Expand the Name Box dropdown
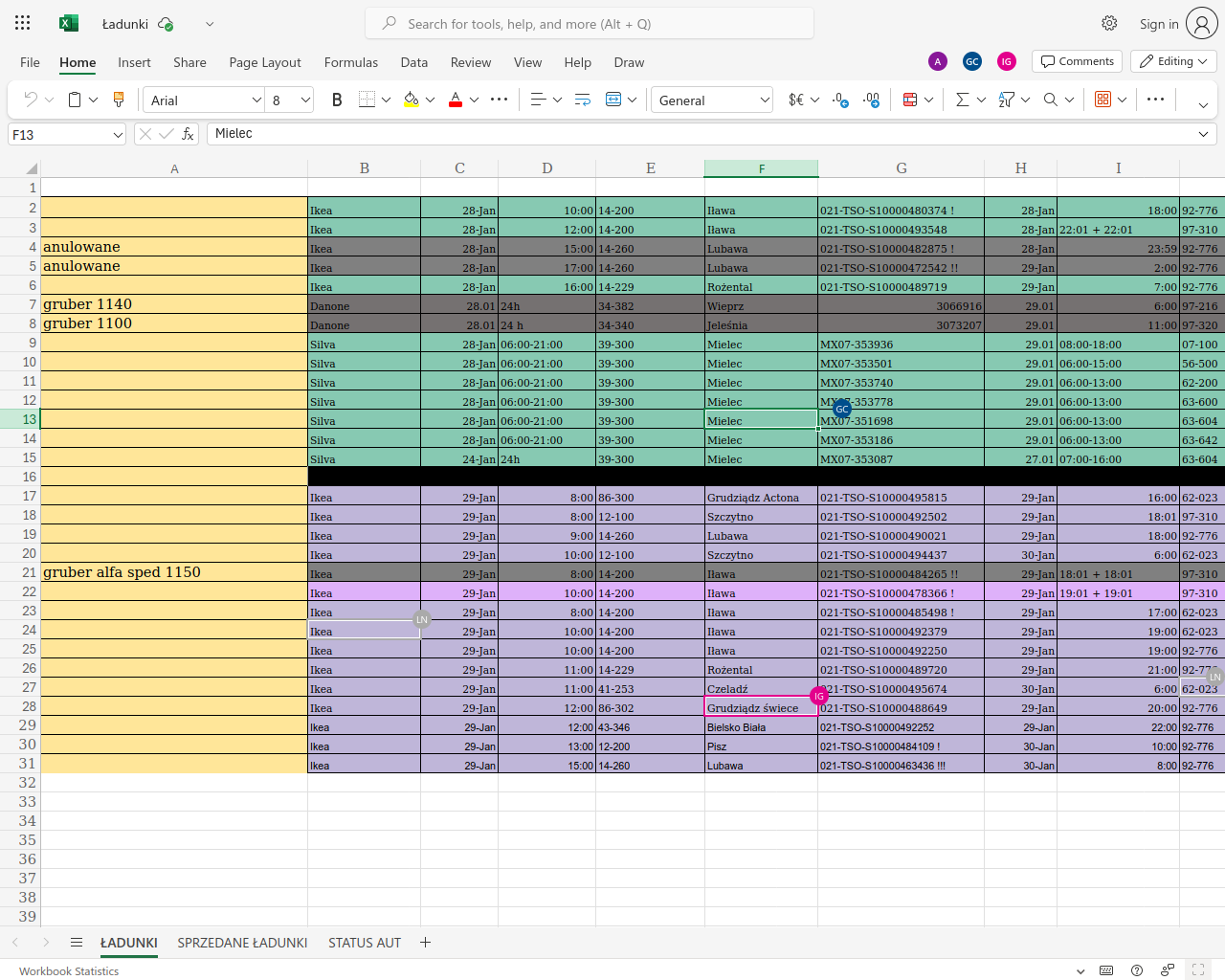The width and height of the screenshot is (1225, 980). [118, 135]
